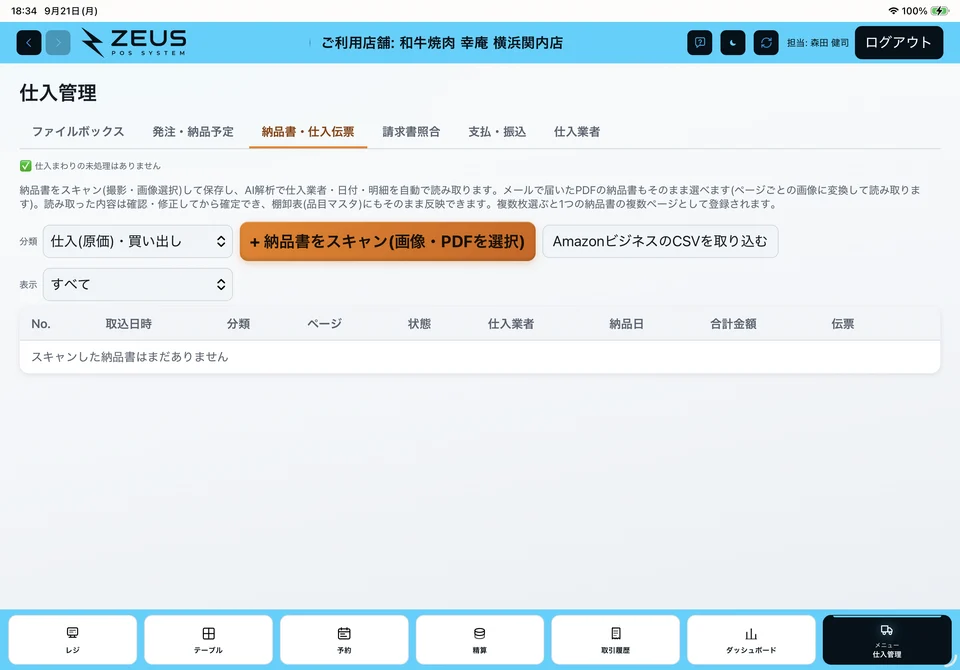Click the No. column header

pyautogui.click(x=41, y=324)
